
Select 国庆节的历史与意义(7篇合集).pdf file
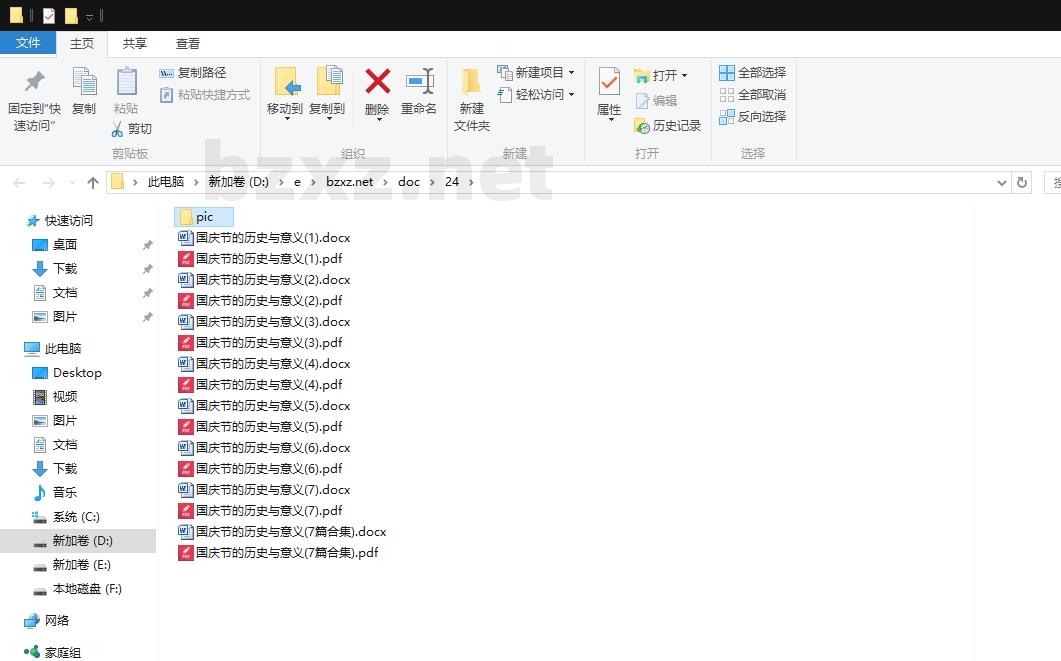pyautogui.click(x=286, y=553)
